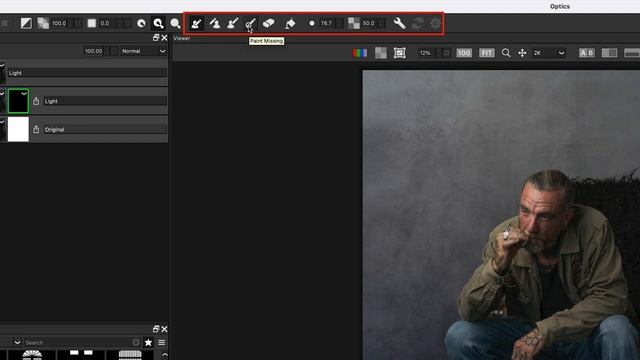Set viewer zoom to 100
This screenshot has height=360, width=640.
point(464,53)
